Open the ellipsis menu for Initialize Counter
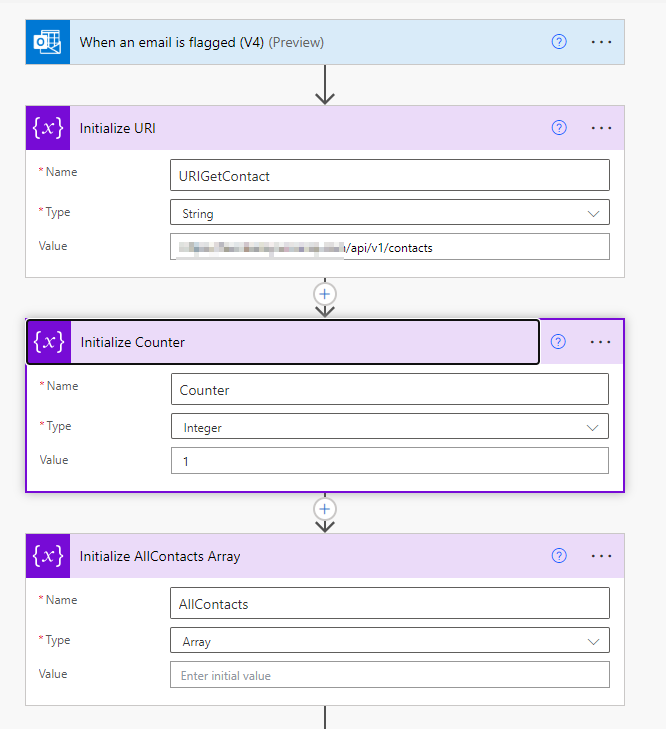Image resolution: width=666 pixels, height=729 pixels. (600, 342)
